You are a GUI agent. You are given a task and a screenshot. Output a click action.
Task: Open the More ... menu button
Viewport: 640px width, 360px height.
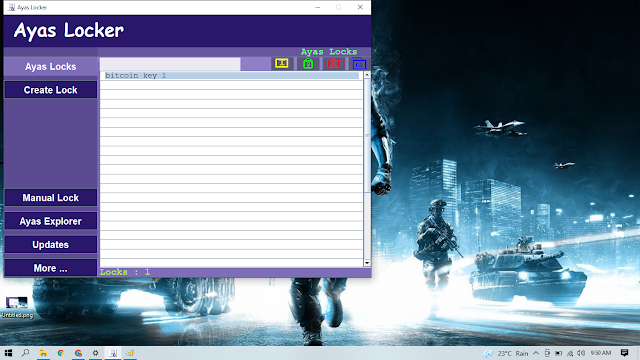click(x=51, y=268)
